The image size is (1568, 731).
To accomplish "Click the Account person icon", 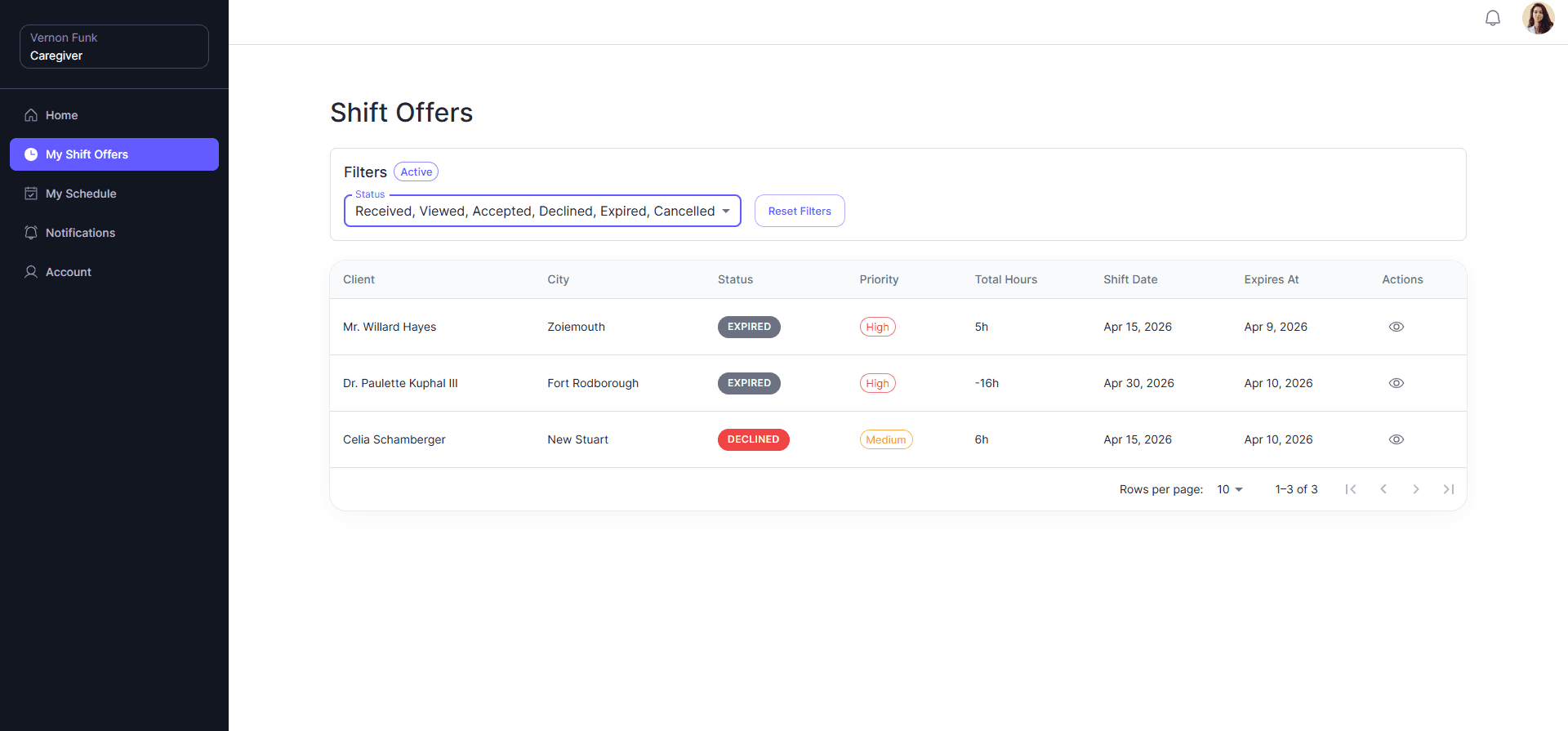I will coord(31,272).
